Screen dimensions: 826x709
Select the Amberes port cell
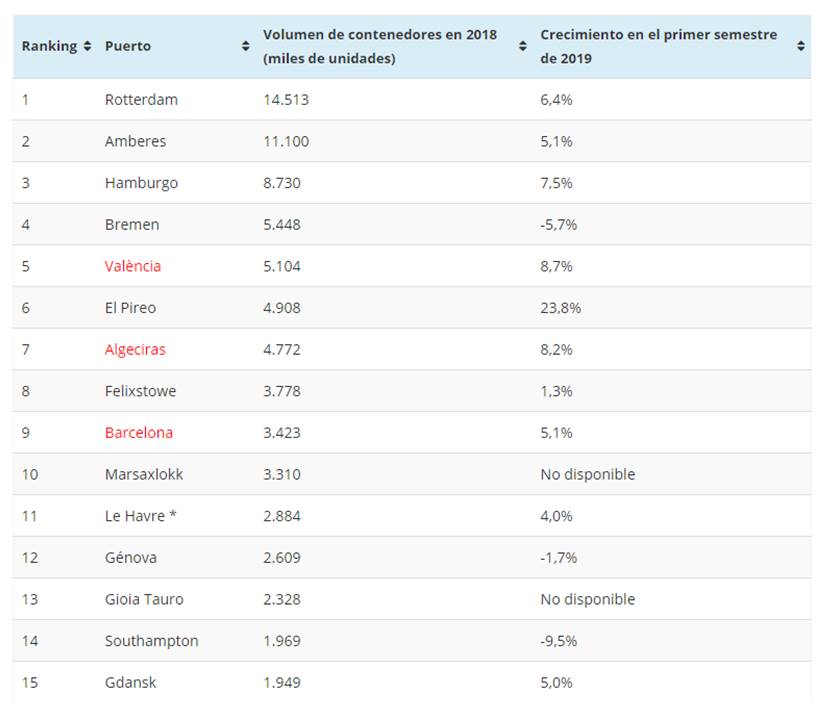point(136,142)
